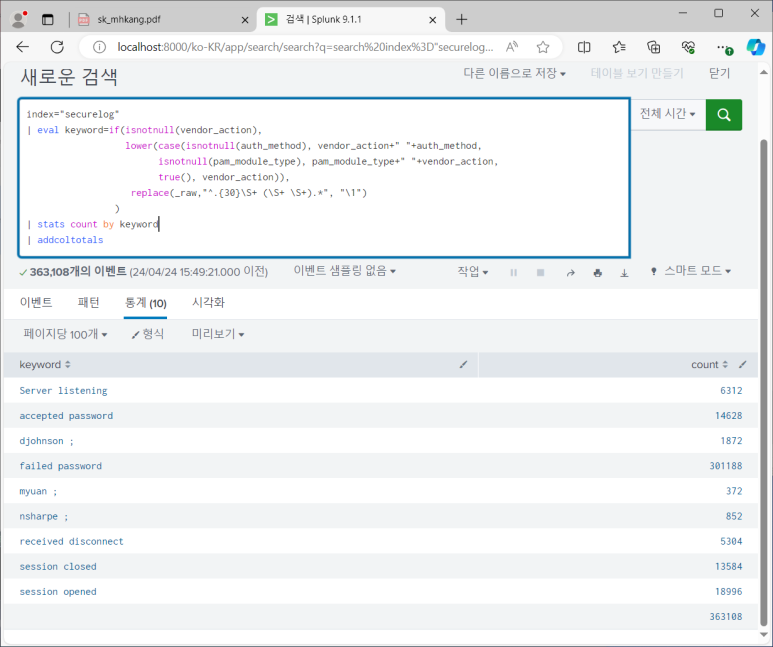Go back with the browser back arrow
The image size is (773, 647).
click(23, 47)
